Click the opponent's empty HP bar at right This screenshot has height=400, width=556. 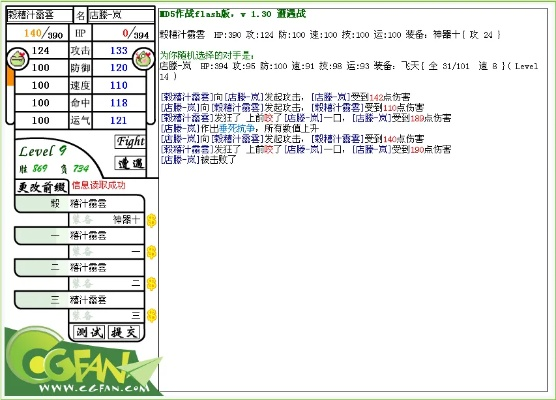[x=151, y=95]
